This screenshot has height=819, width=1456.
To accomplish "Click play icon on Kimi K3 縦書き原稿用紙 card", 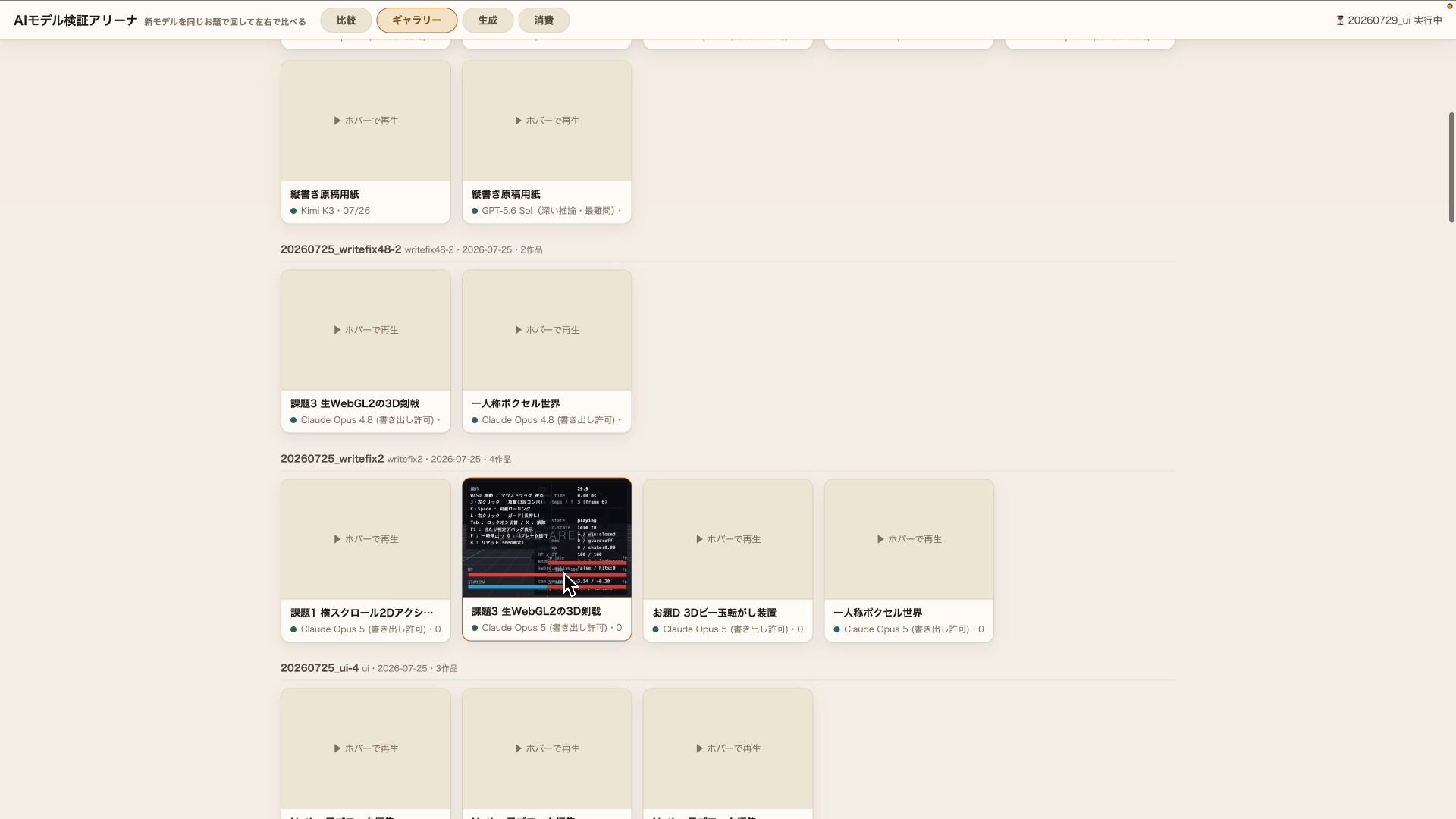I will click(x=337, y=121).
